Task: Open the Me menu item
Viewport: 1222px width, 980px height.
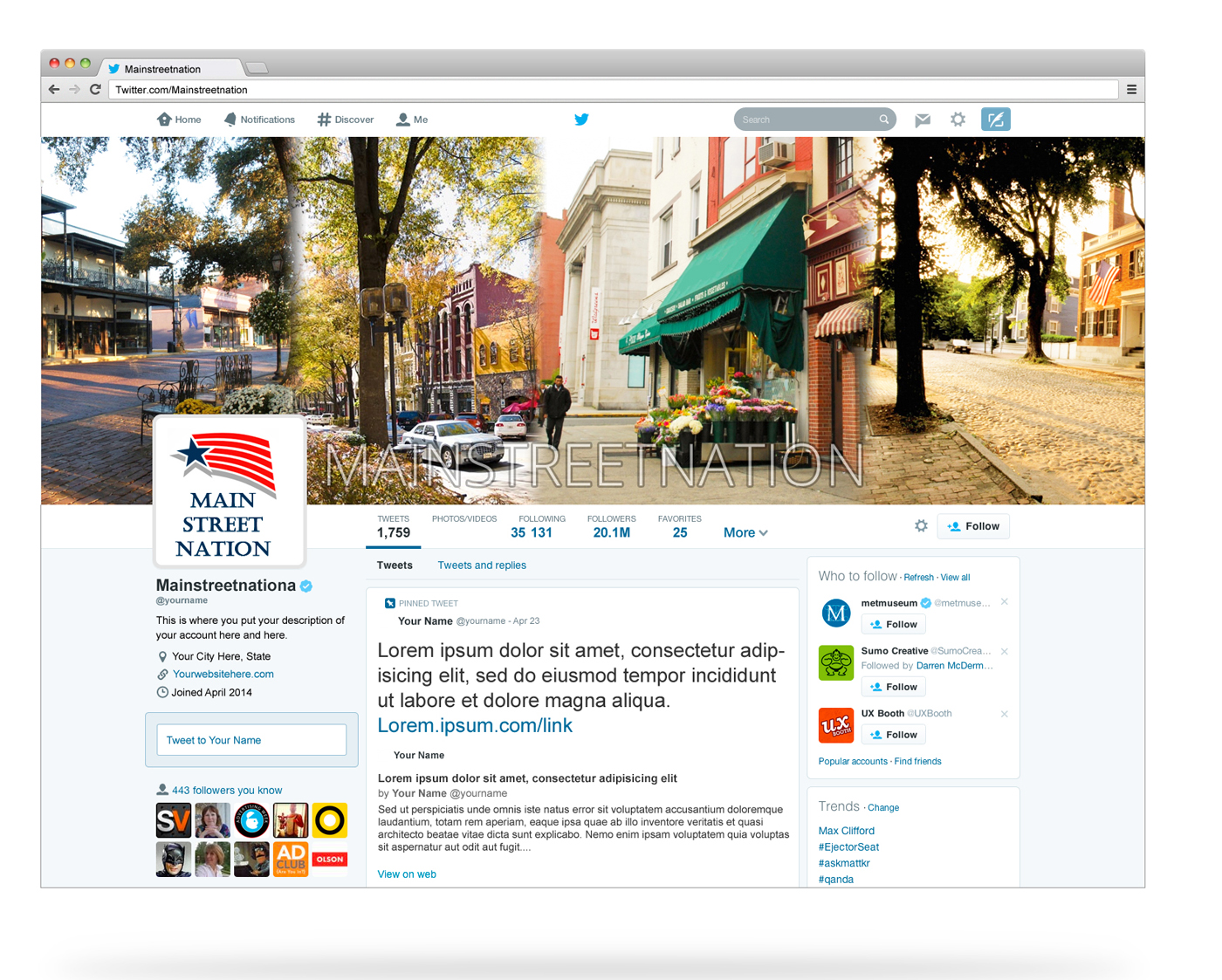Action: (412, 120)
